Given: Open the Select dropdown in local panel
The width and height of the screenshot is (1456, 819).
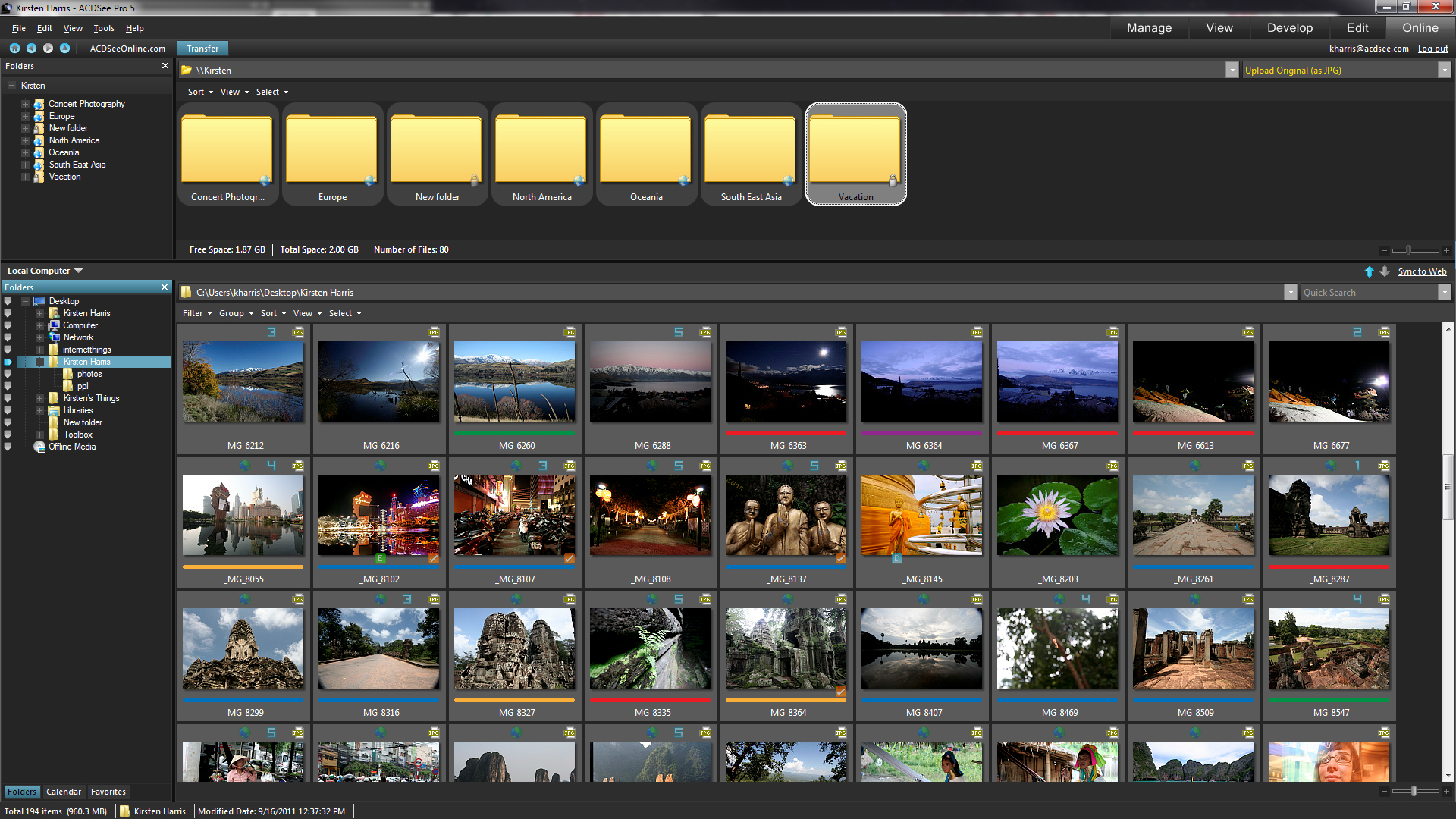Looking at the screenshot, I should (x=344, y=313).
